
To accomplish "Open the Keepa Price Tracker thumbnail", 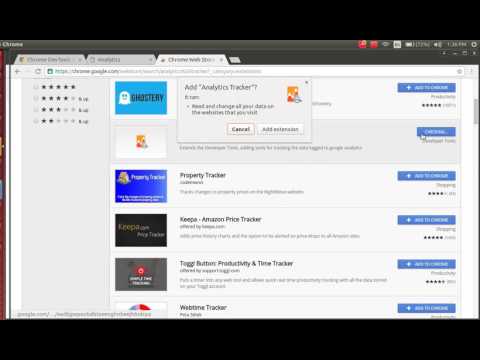I will [x=141, y=230].
